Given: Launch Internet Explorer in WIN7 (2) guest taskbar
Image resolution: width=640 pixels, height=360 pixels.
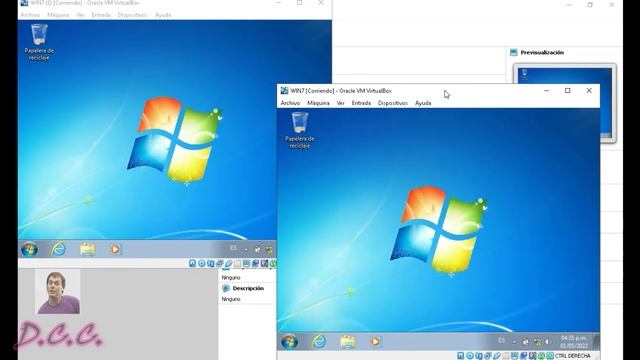Looking at the screenshot, I should pyautogui.click(x=58, y=249).
